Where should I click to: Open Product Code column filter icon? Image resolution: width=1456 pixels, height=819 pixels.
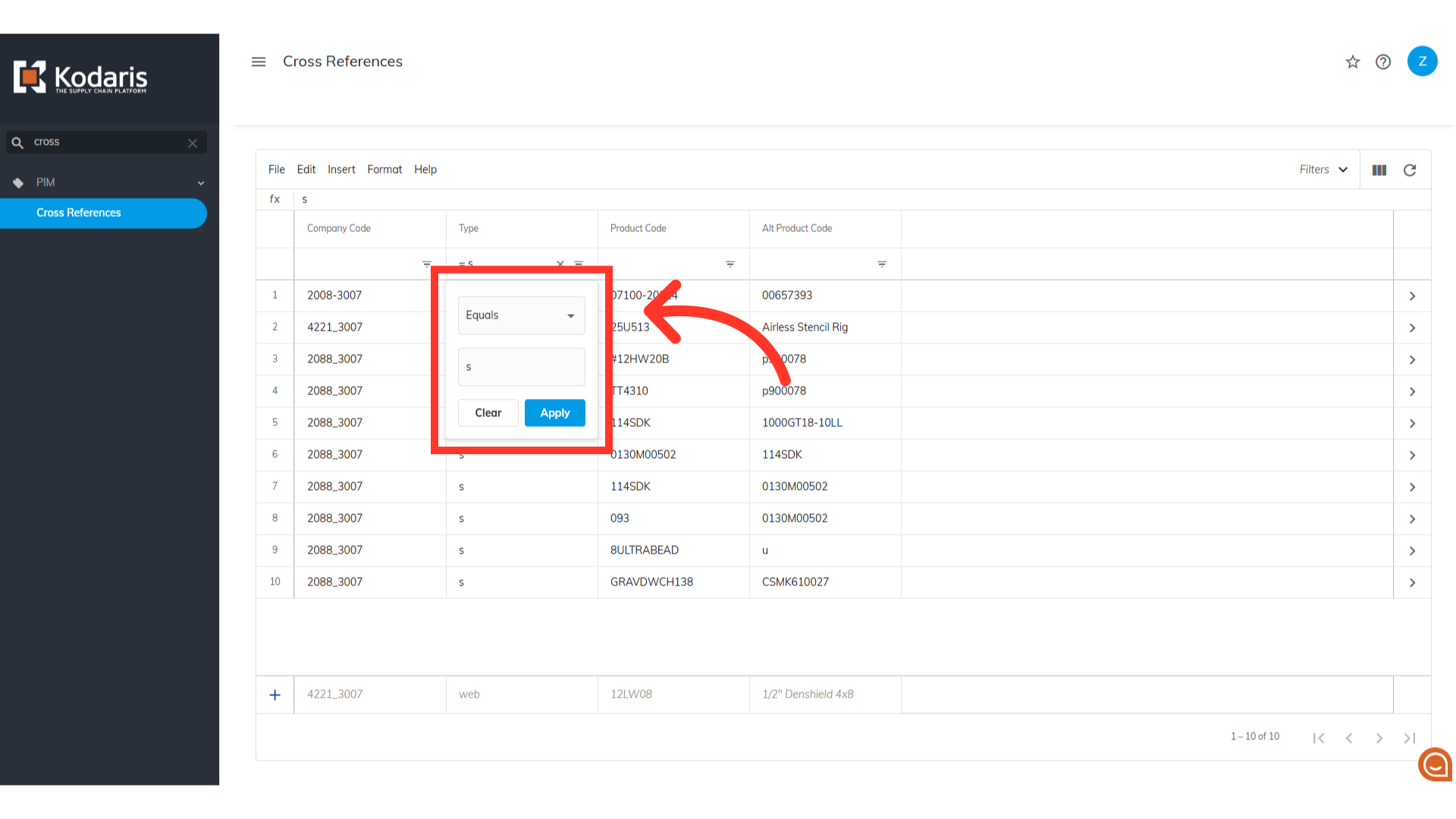(730, 264)
